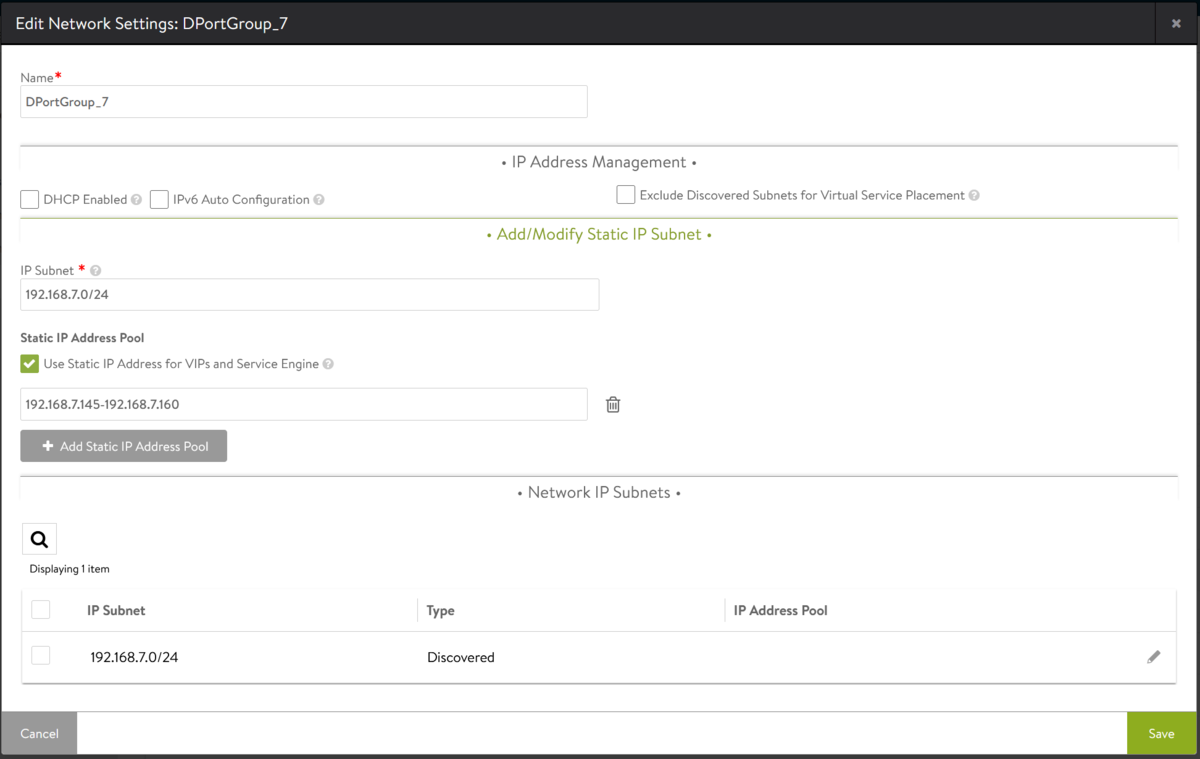
Task: Click help icon beside IPv6 Auto Configuration
Action: point(319,200)
